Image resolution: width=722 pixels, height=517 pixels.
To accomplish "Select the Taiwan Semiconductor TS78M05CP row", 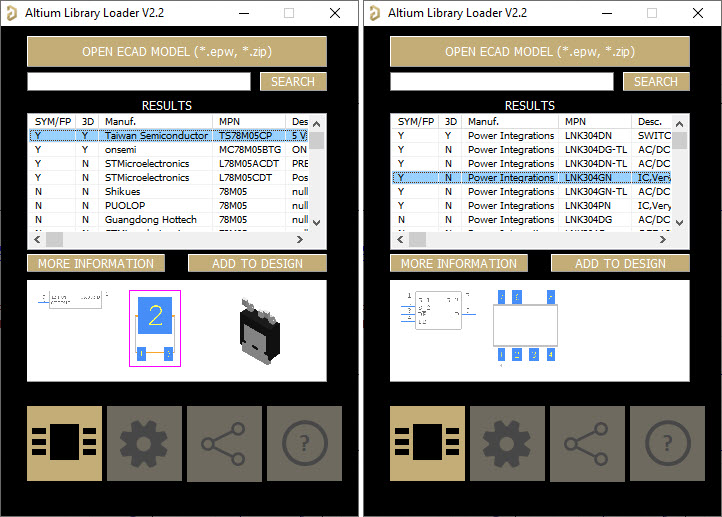I will tap(169, 136).
